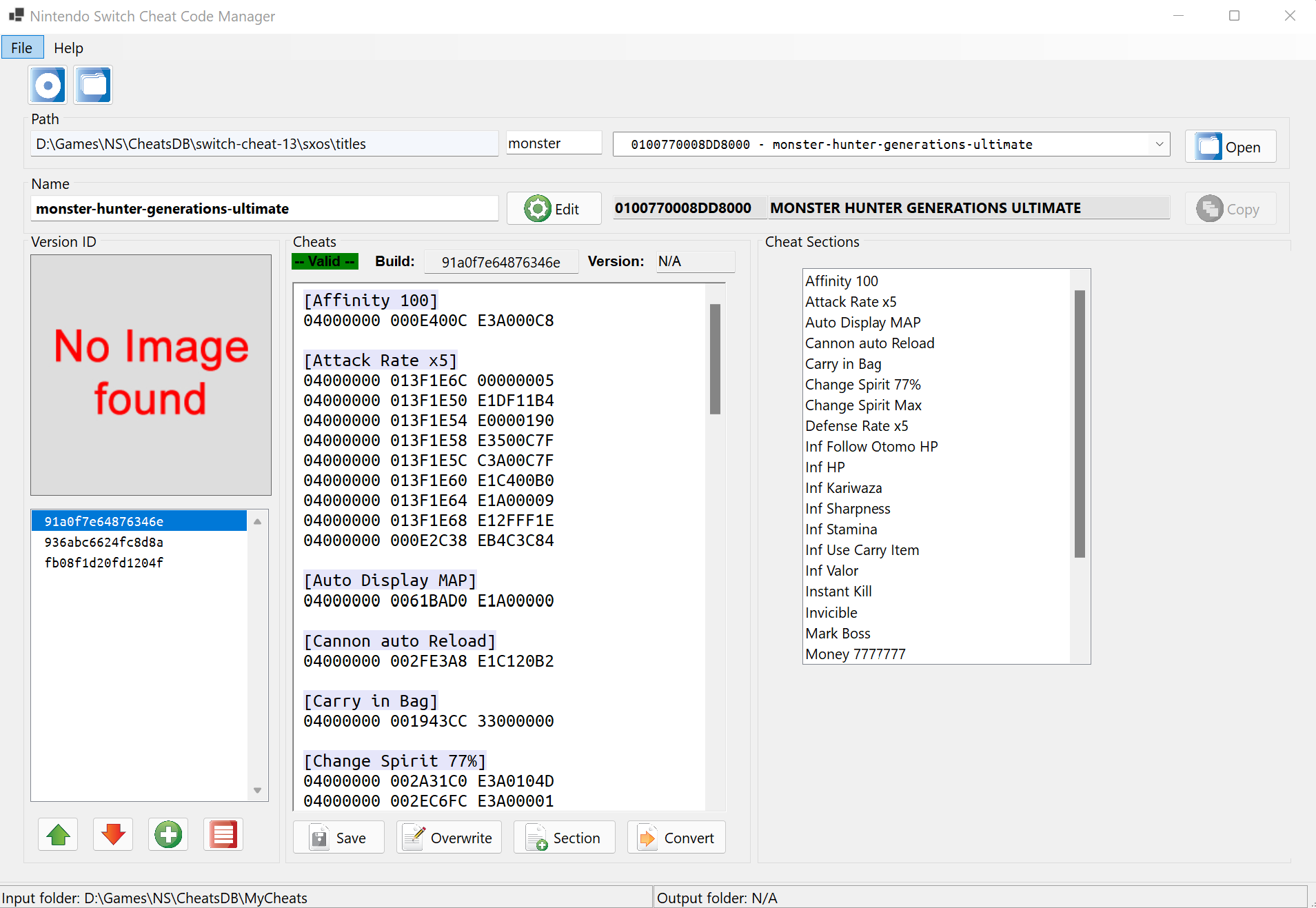Click the MONSTER HUNTER GENERATIONS ULTIMATE title field

(x=969, y=208)
